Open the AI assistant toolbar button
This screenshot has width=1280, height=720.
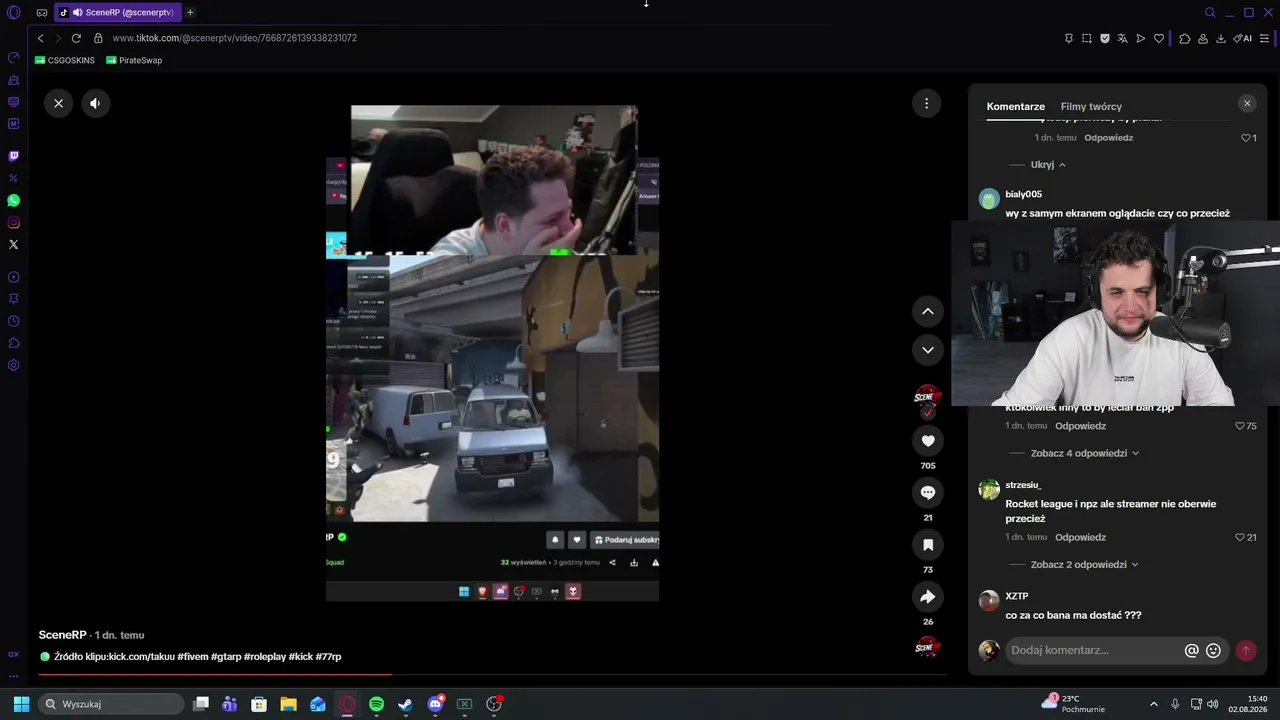coord(1243,38)
